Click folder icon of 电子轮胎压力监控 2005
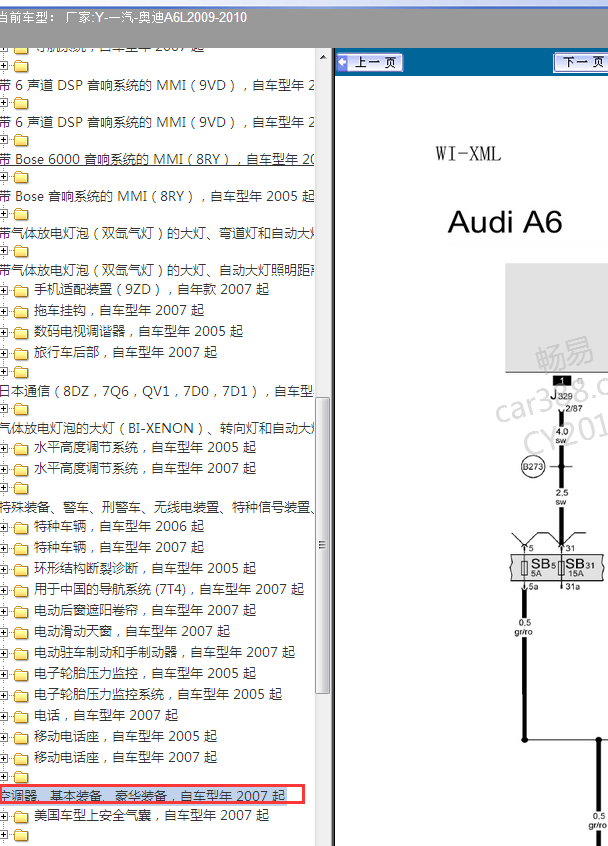Screen dimensions: 608x846 click(x=21, y=675)
